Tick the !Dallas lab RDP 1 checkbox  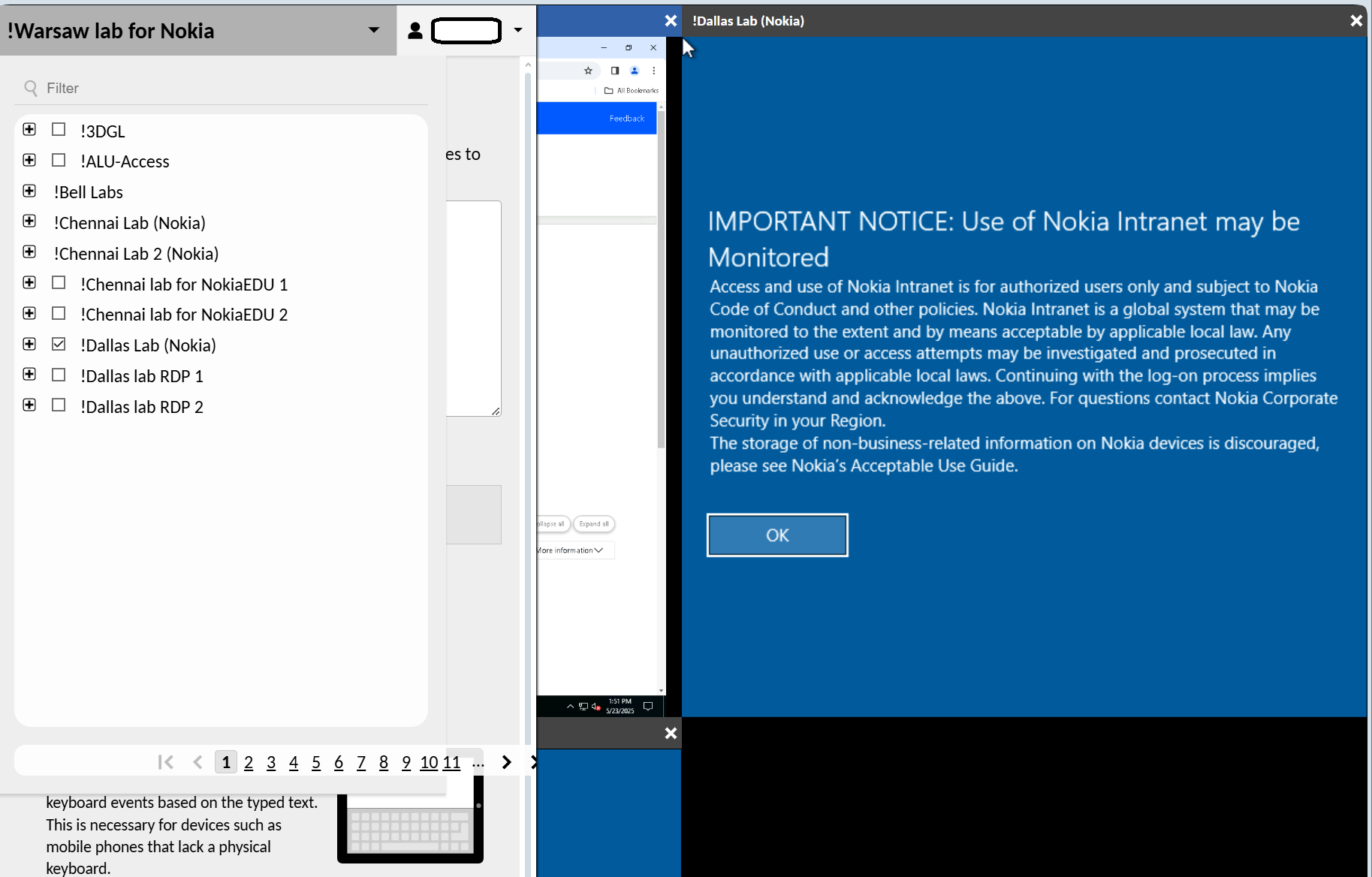[59, 375]
